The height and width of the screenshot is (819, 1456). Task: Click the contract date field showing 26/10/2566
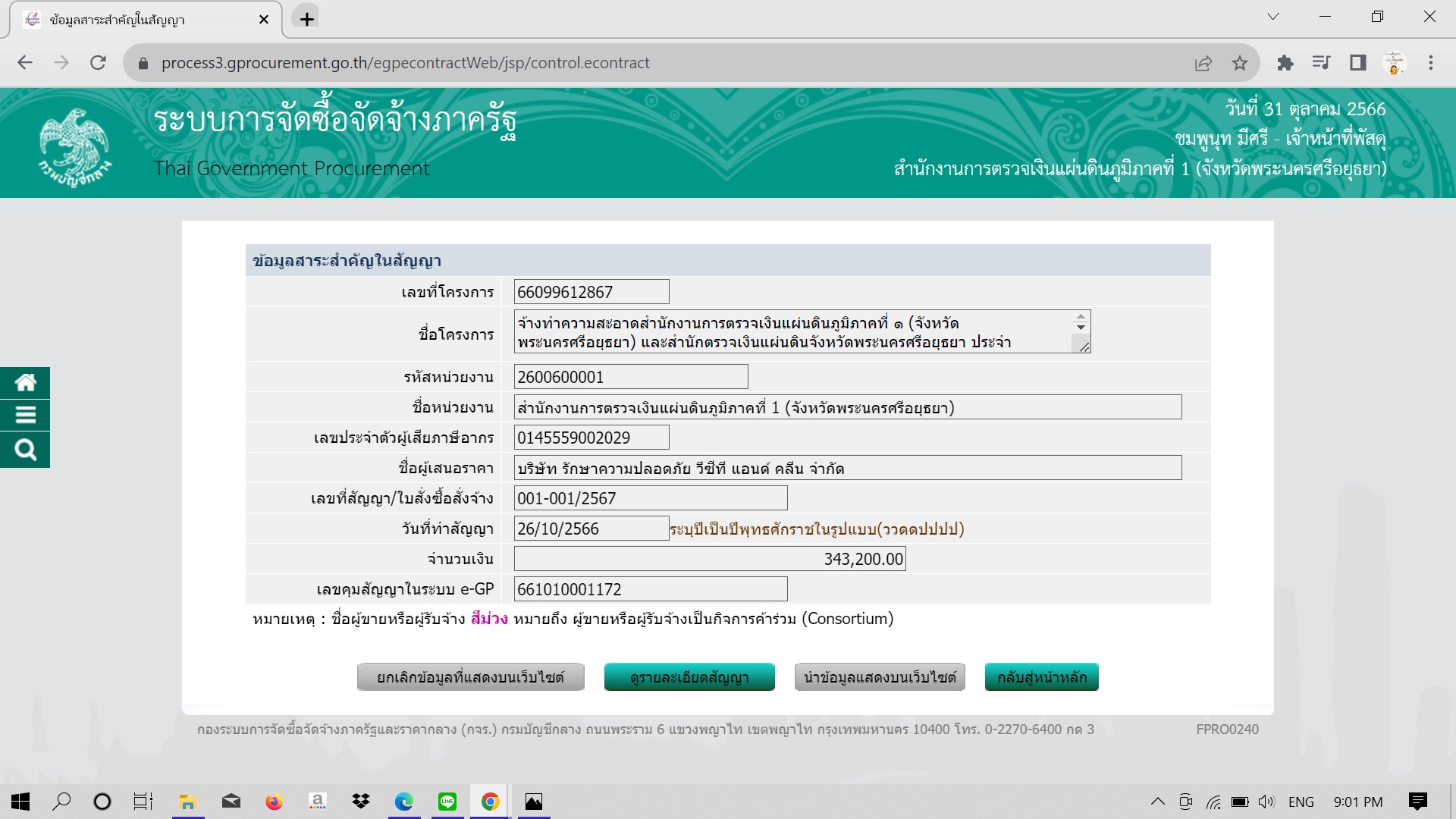tap(591, 529)
